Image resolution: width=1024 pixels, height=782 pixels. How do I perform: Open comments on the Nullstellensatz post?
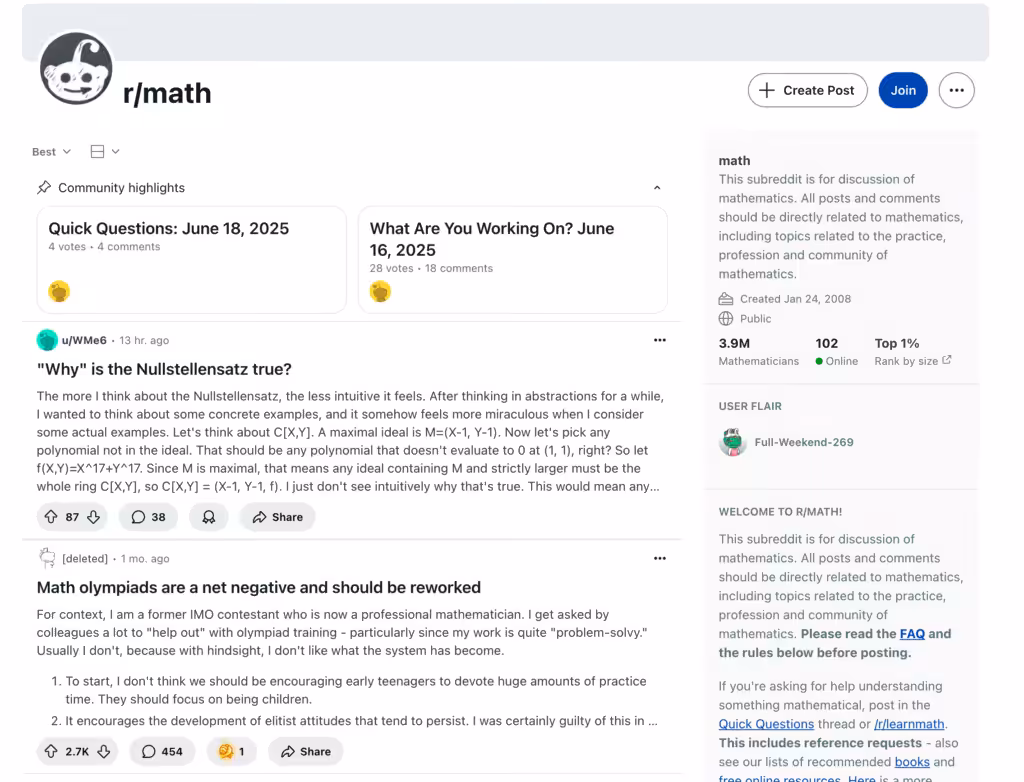click(x=148, y=517)
